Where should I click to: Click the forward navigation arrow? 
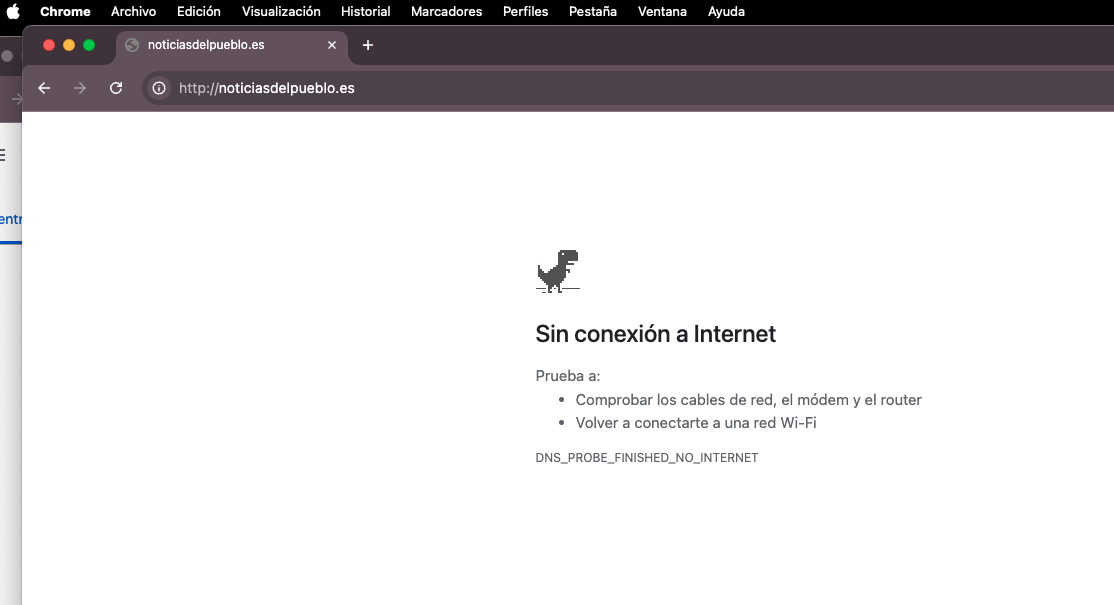(80, 88)
